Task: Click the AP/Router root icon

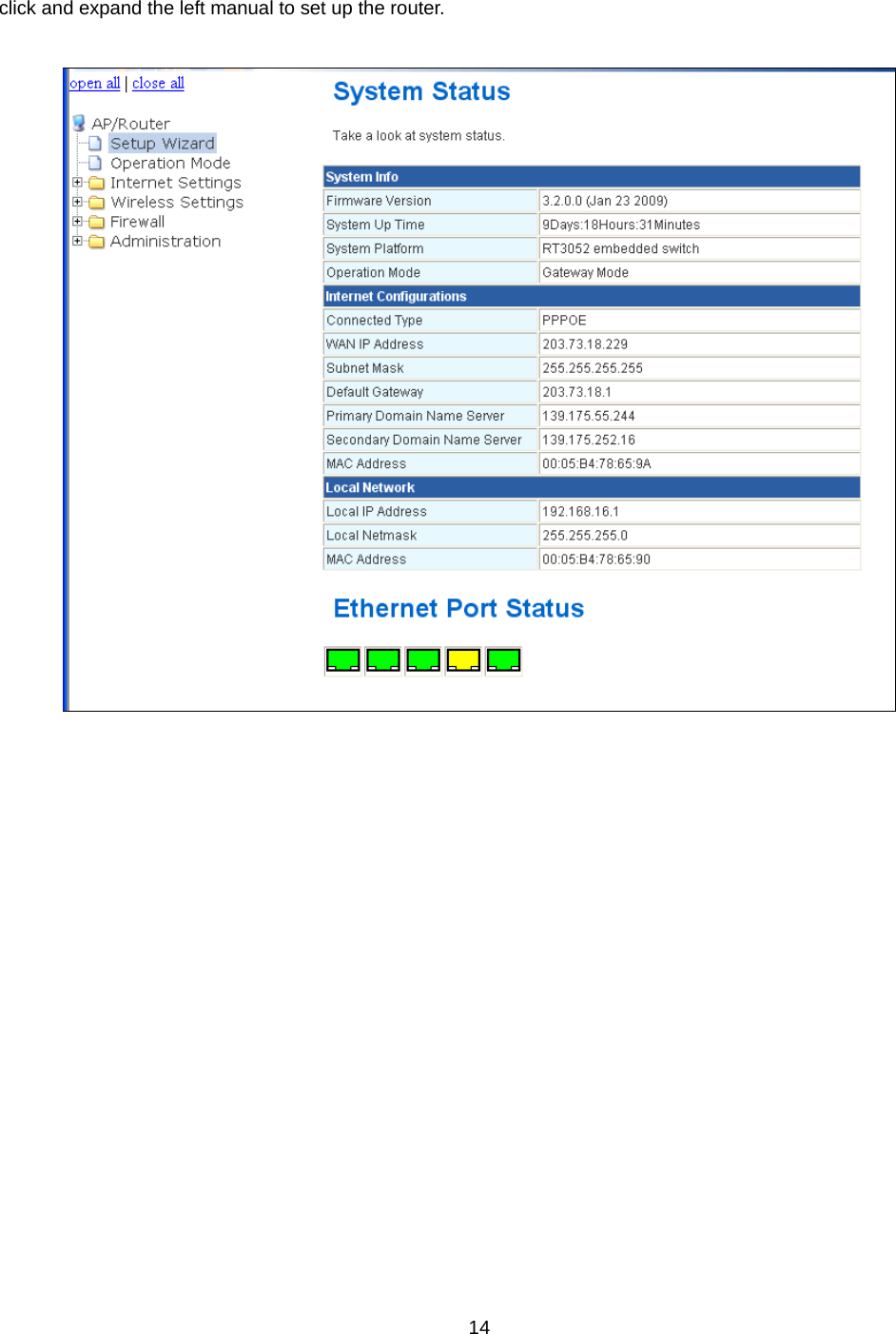Action: tap(79, 124)
